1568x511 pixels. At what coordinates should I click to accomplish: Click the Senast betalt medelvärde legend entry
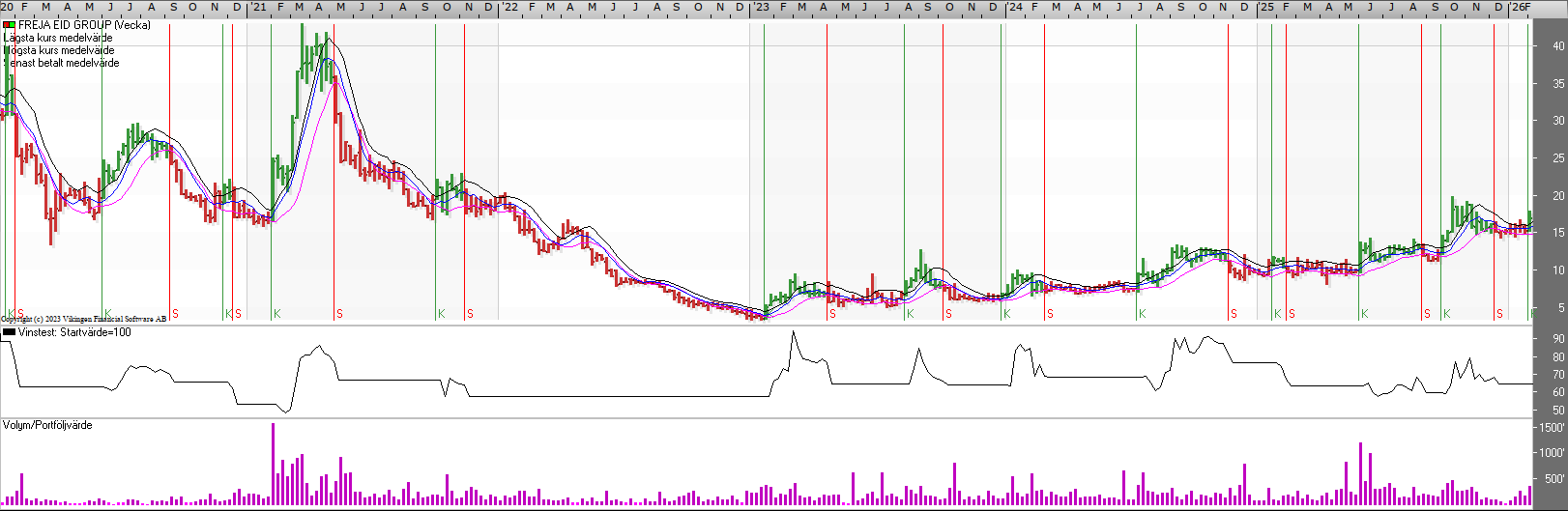pyautogui.click(x=64, y=63)
